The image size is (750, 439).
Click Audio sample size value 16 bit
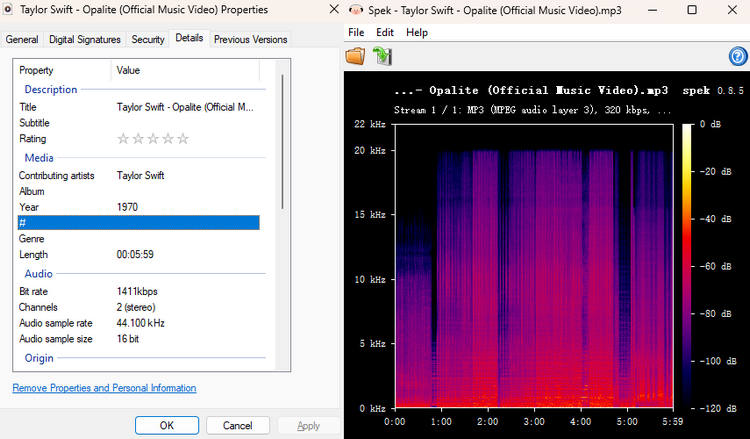(x=128, y=339)
